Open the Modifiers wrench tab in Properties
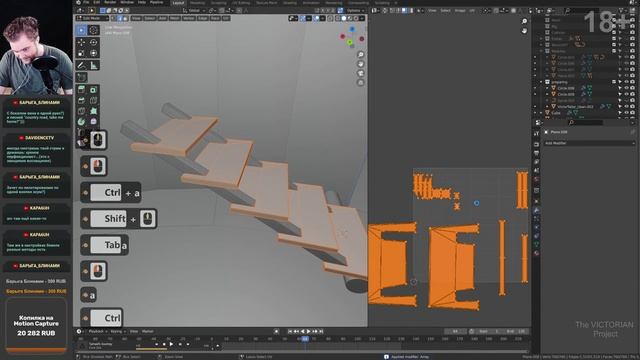 536,210
